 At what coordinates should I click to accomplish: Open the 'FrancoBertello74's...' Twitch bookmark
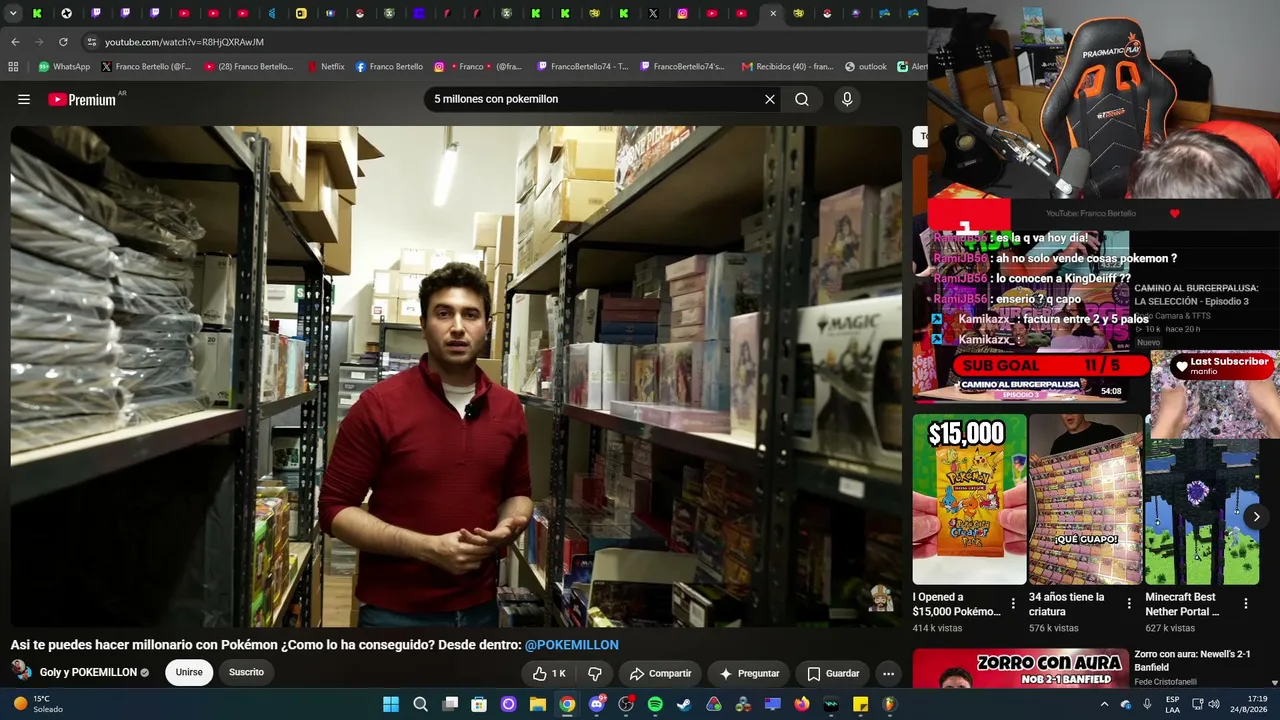tap(682, 67)
